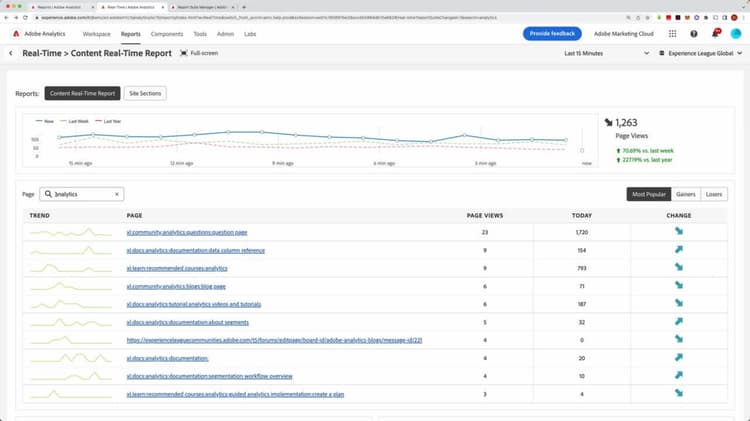Viewport: 750px width, 421px height.
Task: Open the data column reference page link
Action: pos(196,251)
